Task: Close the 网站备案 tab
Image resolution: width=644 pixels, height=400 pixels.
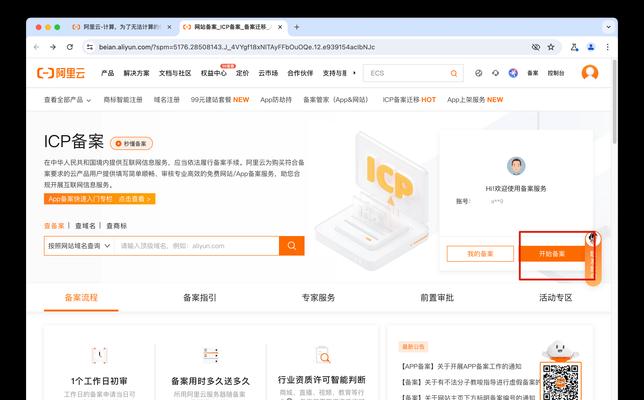Action: click(280, 27)
